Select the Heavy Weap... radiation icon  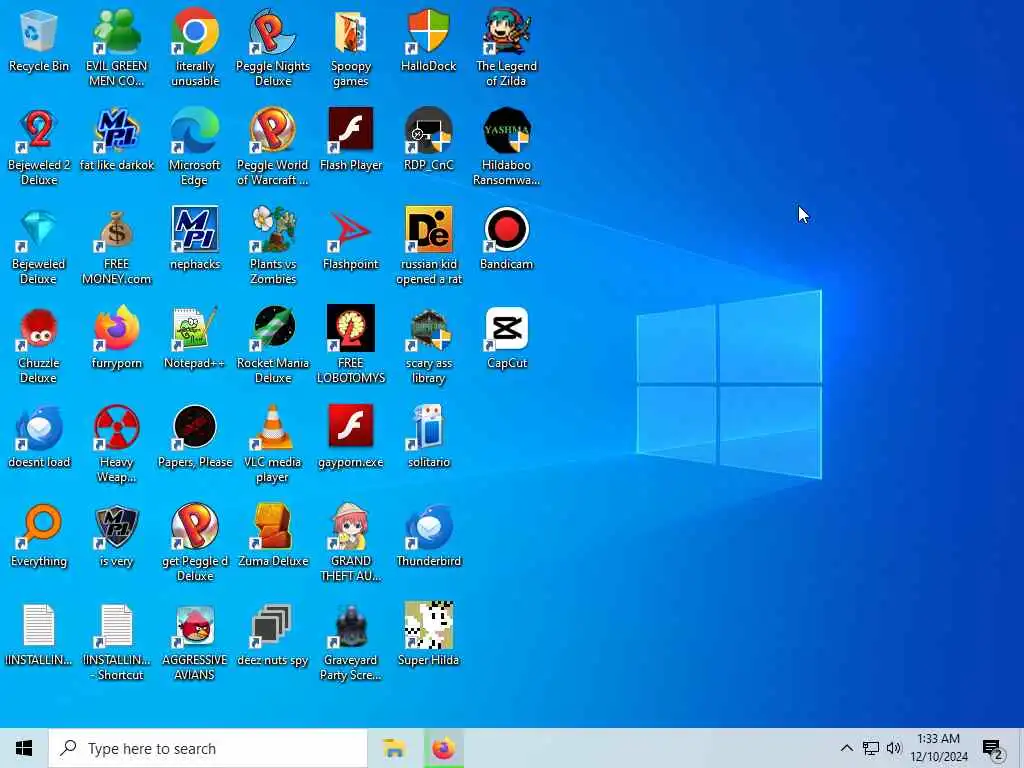[116, 444]
